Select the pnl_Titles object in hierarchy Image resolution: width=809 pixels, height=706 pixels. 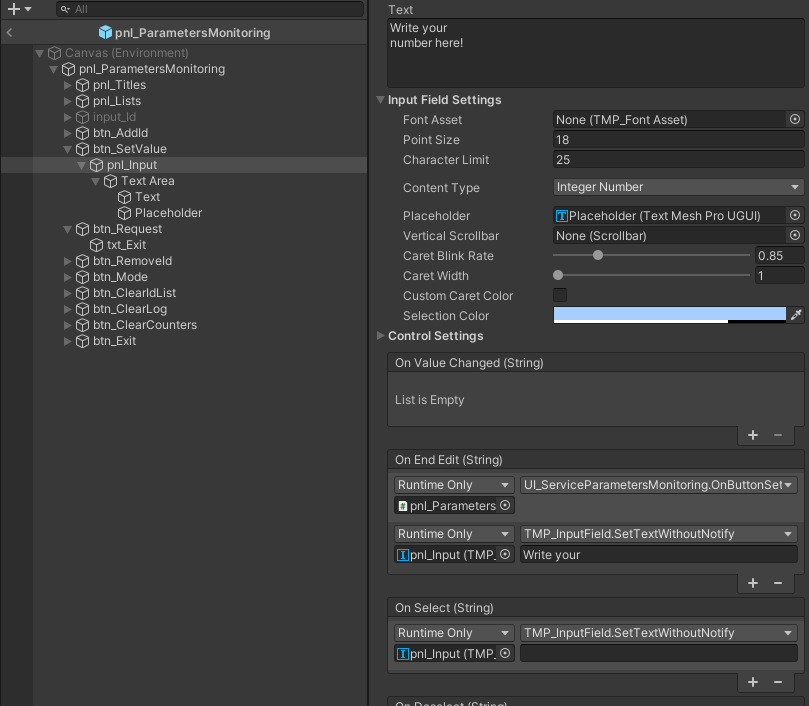tap(119, 85)
